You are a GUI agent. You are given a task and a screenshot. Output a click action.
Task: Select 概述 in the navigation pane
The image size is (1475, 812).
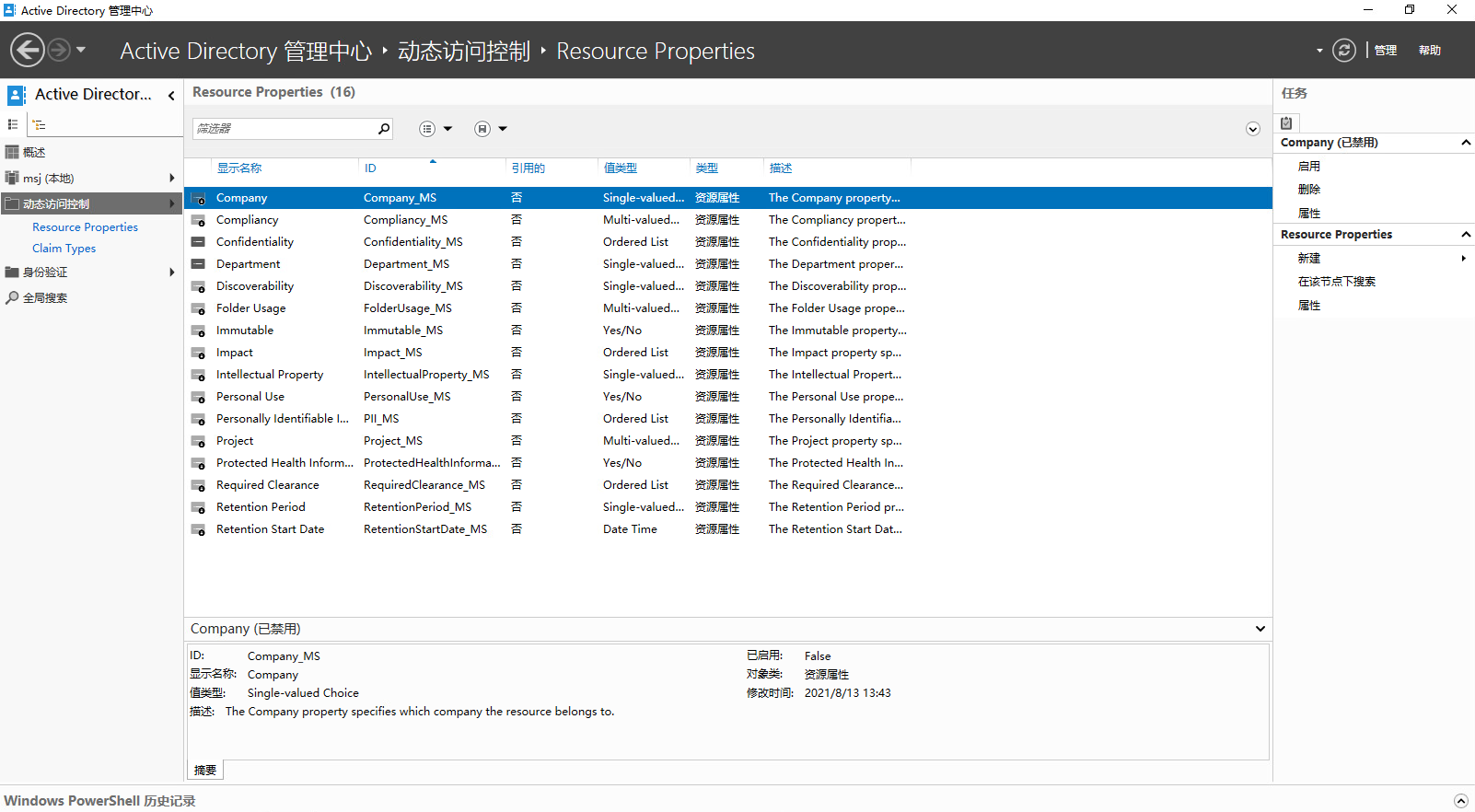34,153
